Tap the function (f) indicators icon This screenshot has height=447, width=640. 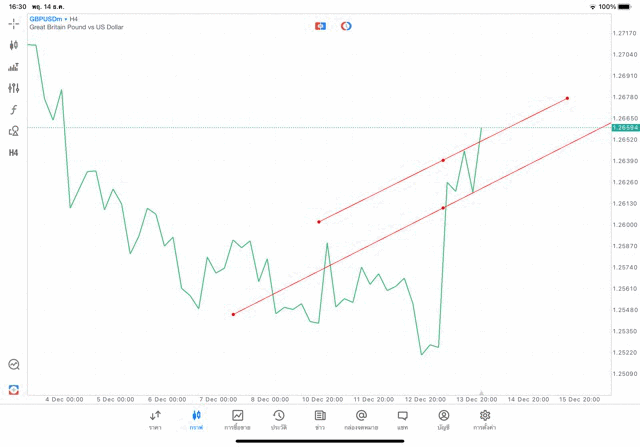pyautogui.click(x=14, y=110)
